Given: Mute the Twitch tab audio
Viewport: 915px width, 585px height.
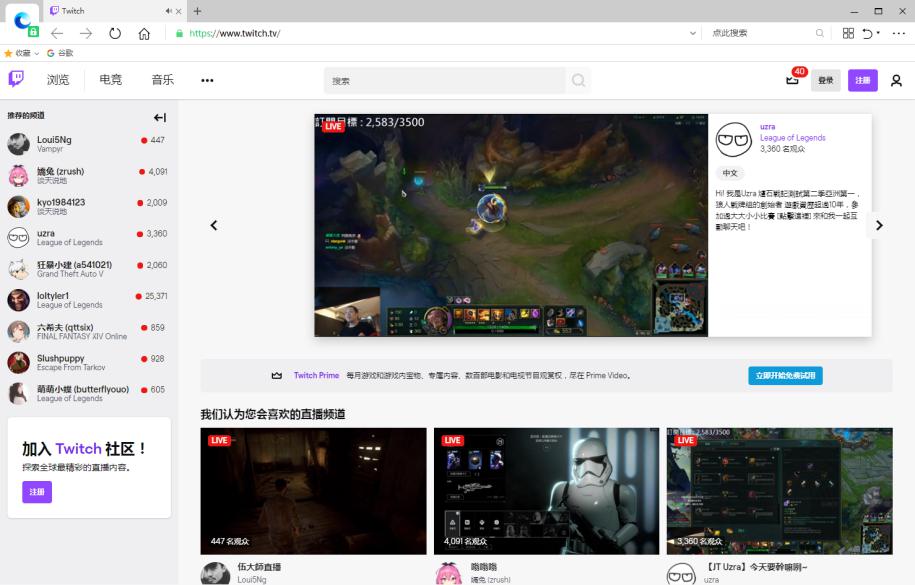Looking at the screenshot, I should tap(168, 11).
